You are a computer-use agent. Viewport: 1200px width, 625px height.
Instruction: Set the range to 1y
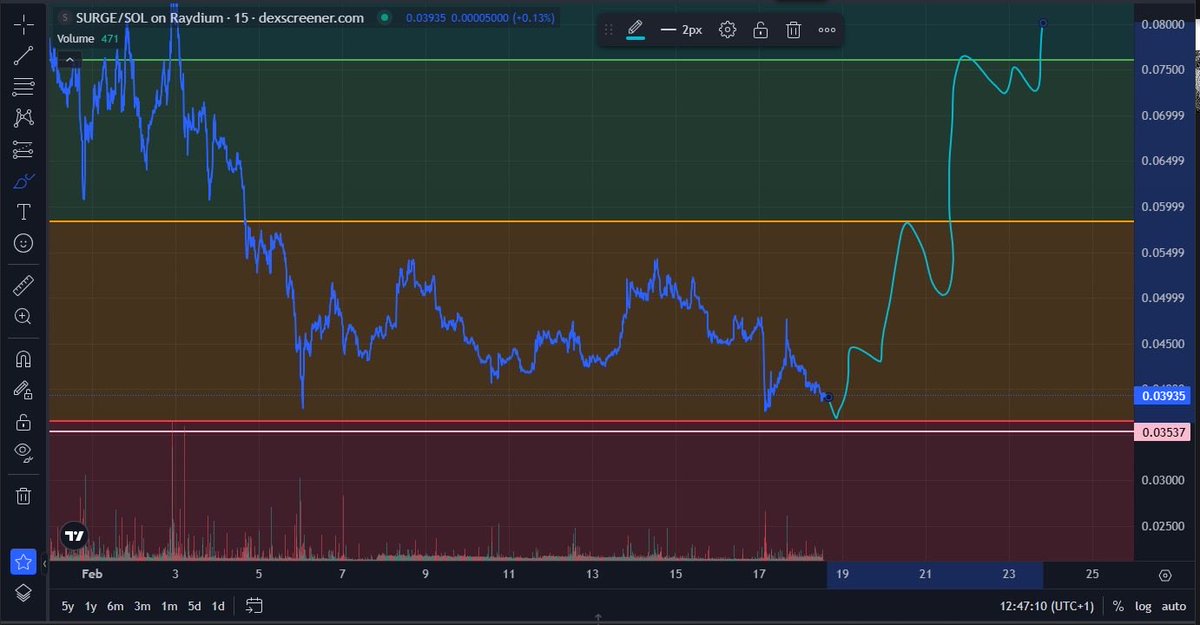[x=91, y=606]
